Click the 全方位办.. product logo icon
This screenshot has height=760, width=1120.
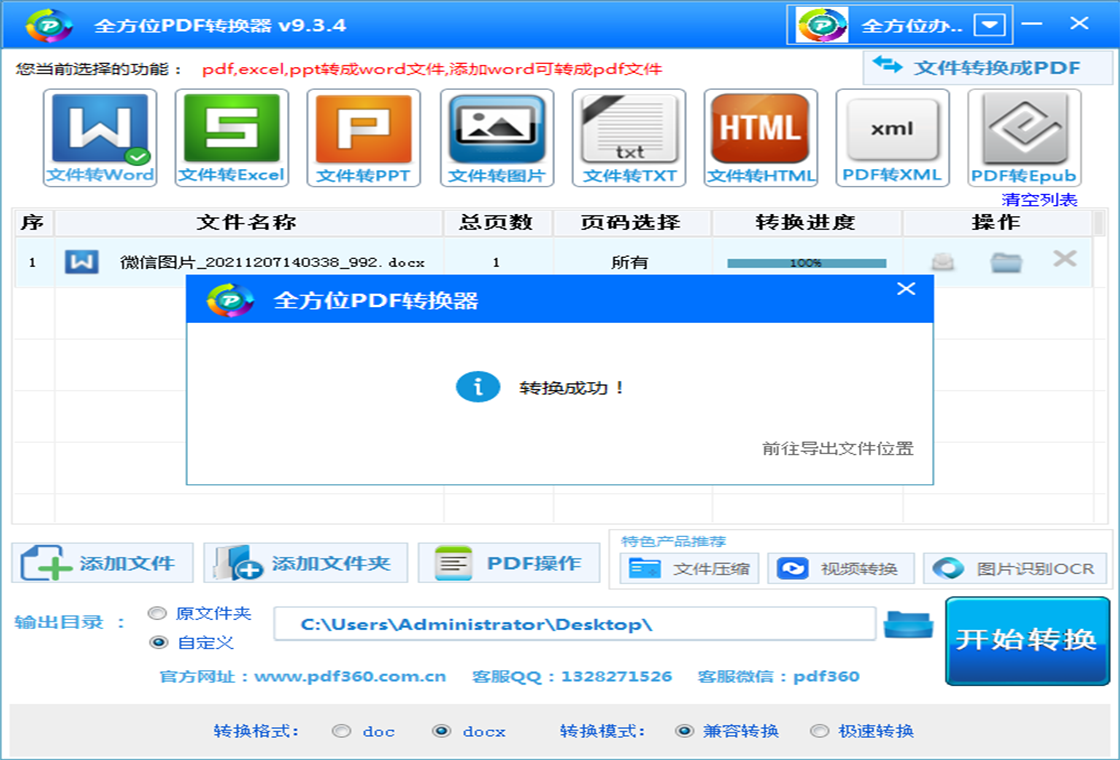823,25
